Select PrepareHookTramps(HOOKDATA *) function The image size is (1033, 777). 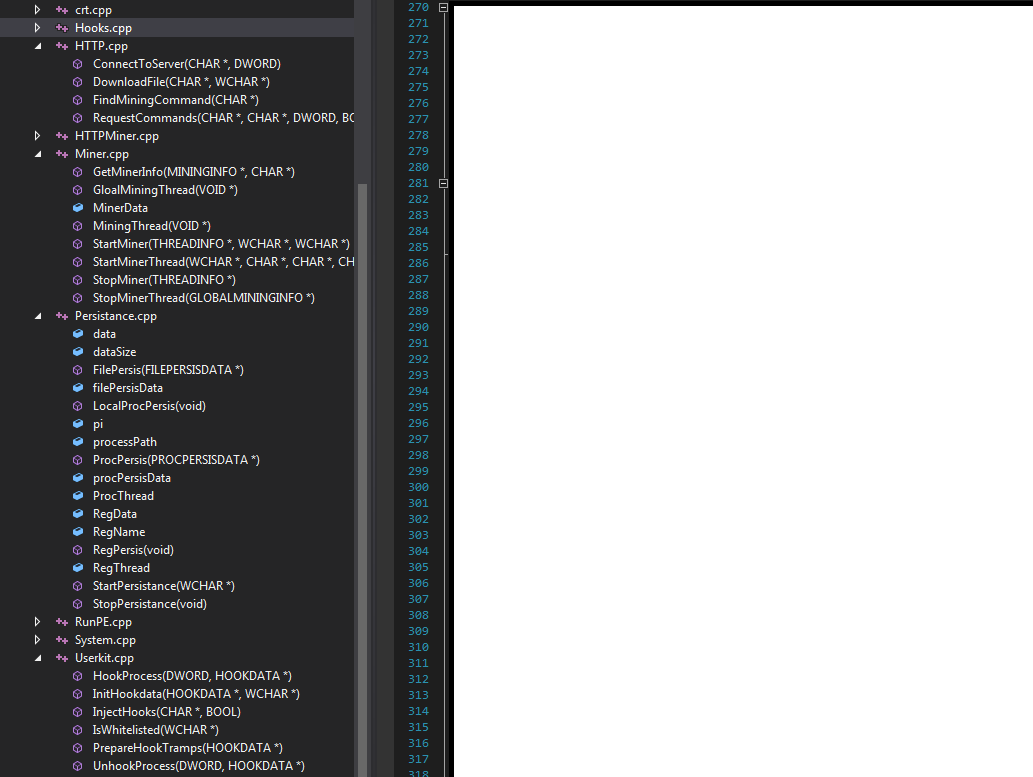click(188, 748)
